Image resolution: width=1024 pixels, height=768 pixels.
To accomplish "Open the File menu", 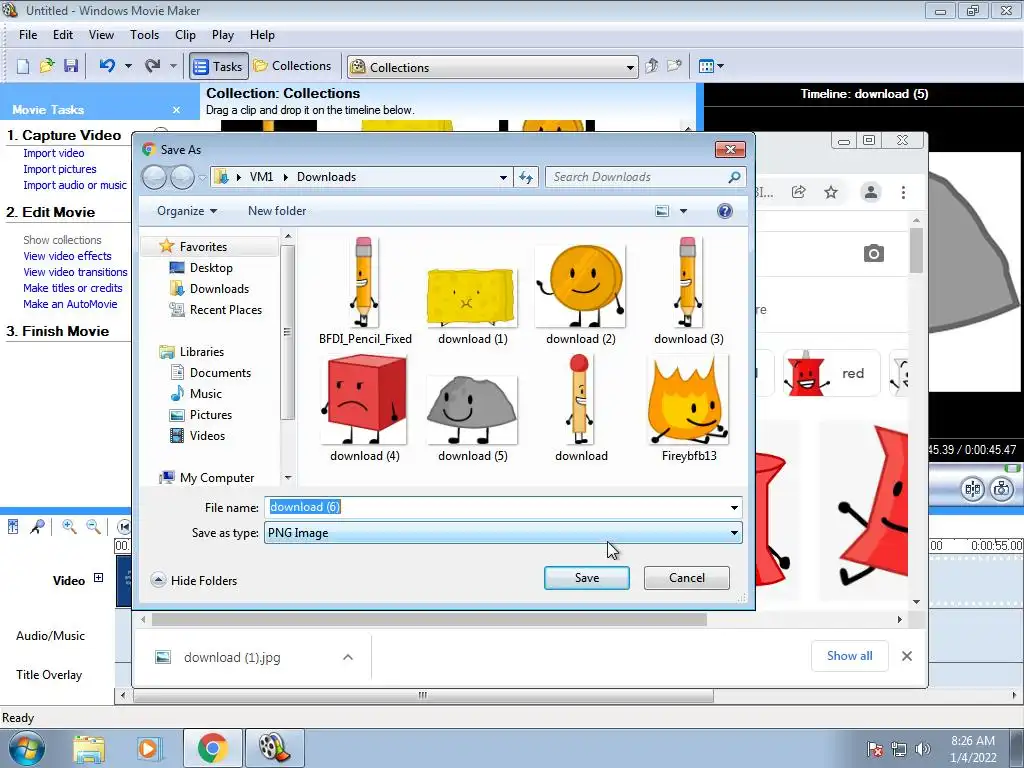I will click(x=28, y=35).
